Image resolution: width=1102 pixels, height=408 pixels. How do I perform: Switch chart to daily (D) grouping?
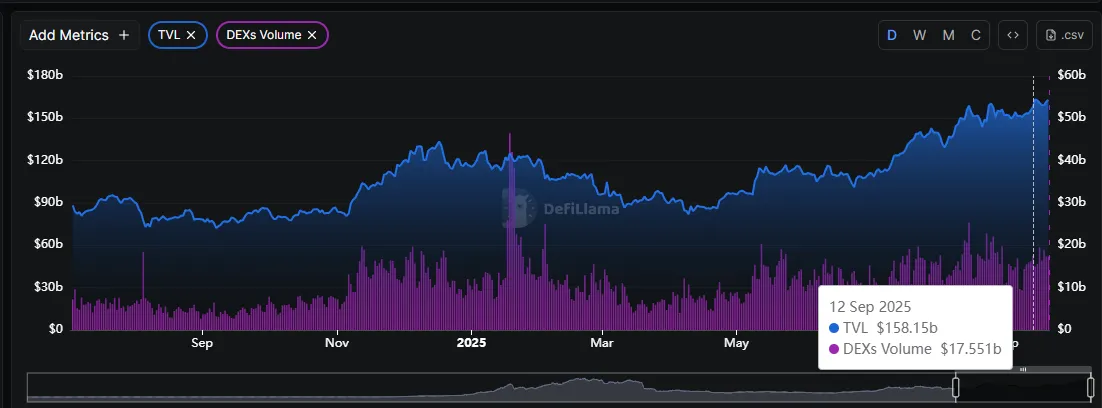coord(891,35)
